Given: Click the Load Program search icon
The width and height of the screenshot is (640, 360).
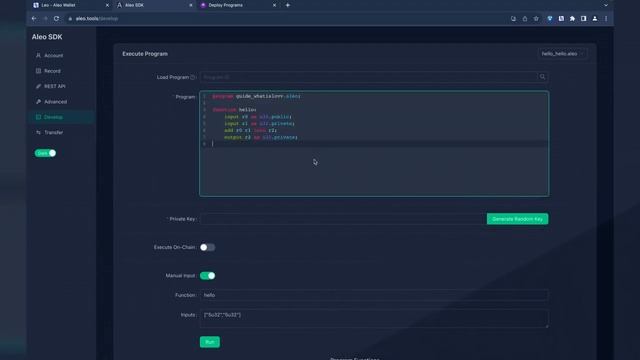Looking at the screenshot, I should coord(542,77).
